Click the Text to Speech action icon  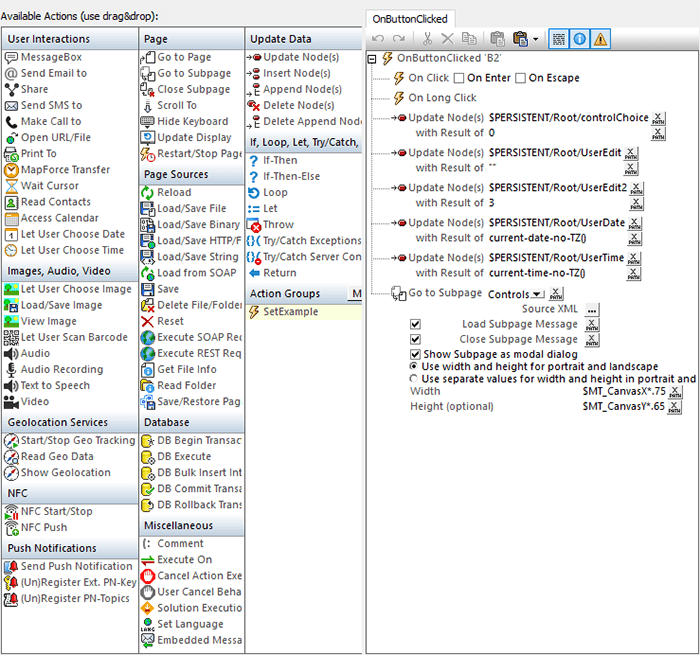[x=12, y=385]
